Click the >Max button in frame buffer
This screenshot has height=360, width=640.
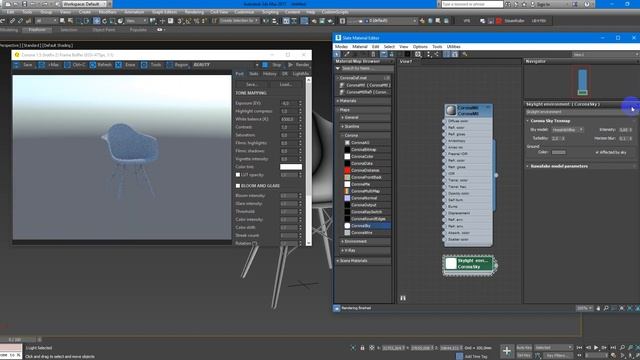pos(49,65)
